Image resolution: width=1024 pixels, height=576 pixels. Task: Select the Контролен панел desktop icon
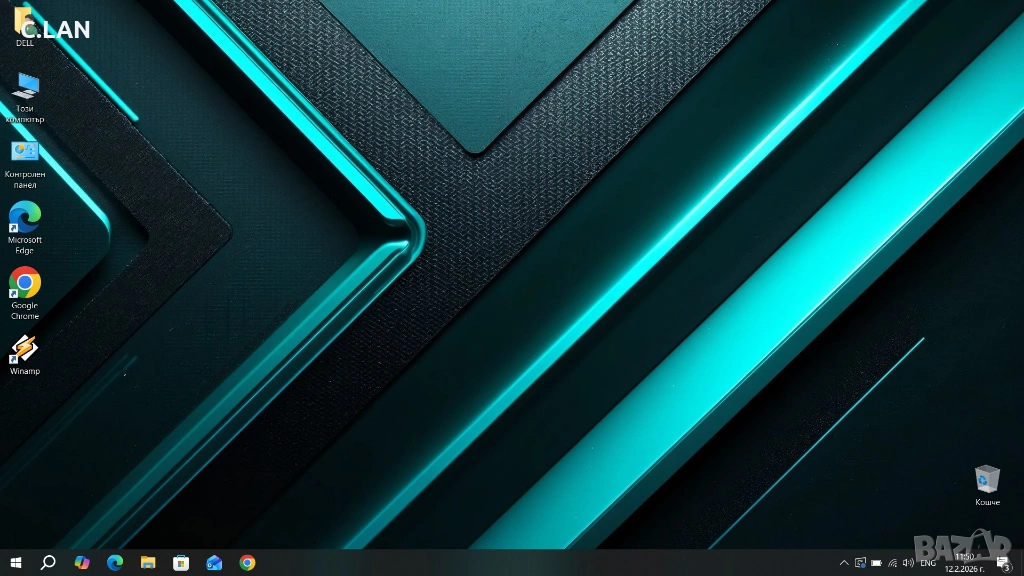tap(24, 153)
